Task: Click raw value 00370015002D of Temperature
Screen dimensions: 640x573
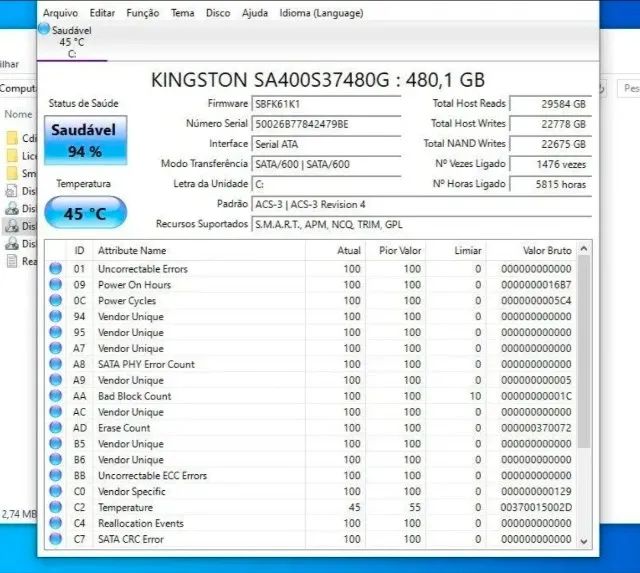Action: (536, 508)
